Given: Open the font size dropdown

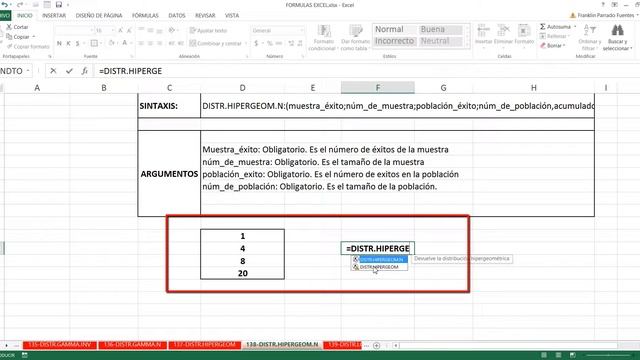Looking at the screenshot, I should [113, 31].
